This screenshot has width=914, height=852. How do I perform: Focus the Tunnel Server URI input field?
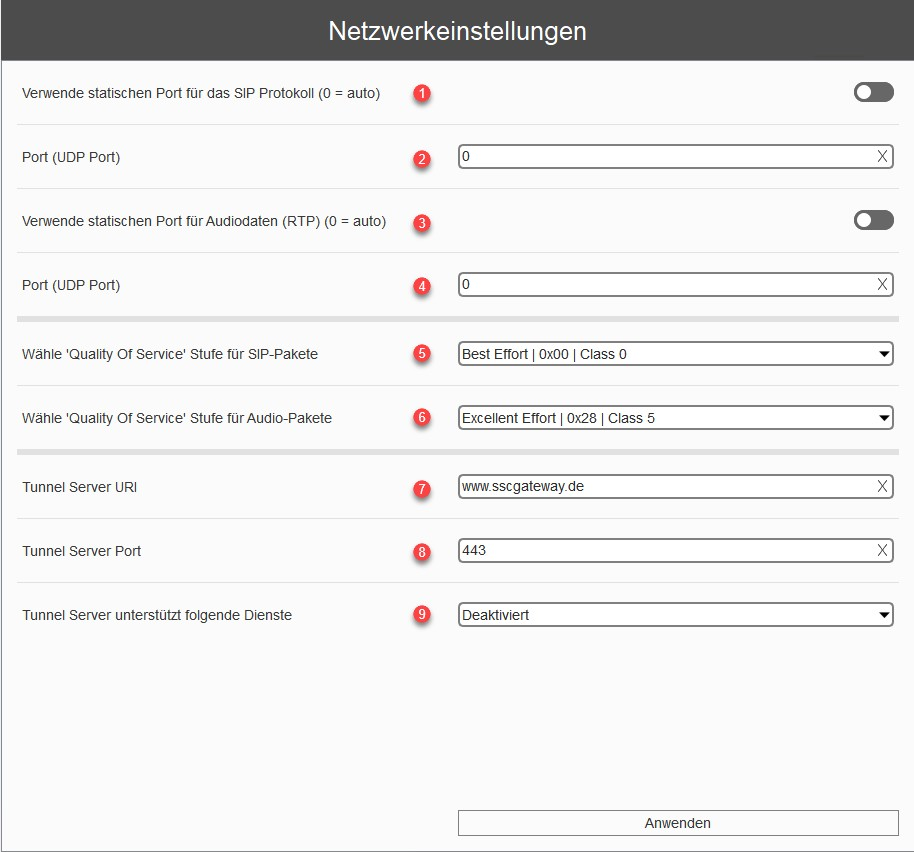(667, 486)
